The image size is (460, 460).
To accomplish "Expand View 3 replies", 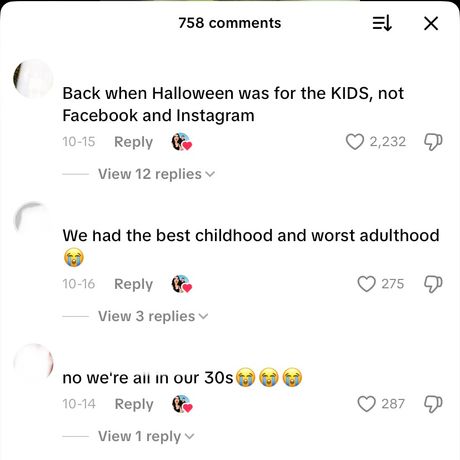I will point(153,316).
